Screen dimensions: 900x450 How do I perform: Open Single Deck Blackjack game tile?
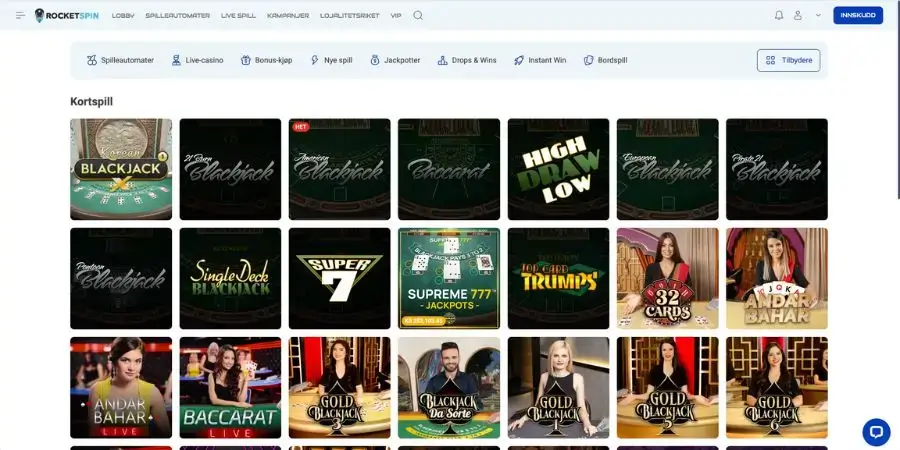(230, 278)
